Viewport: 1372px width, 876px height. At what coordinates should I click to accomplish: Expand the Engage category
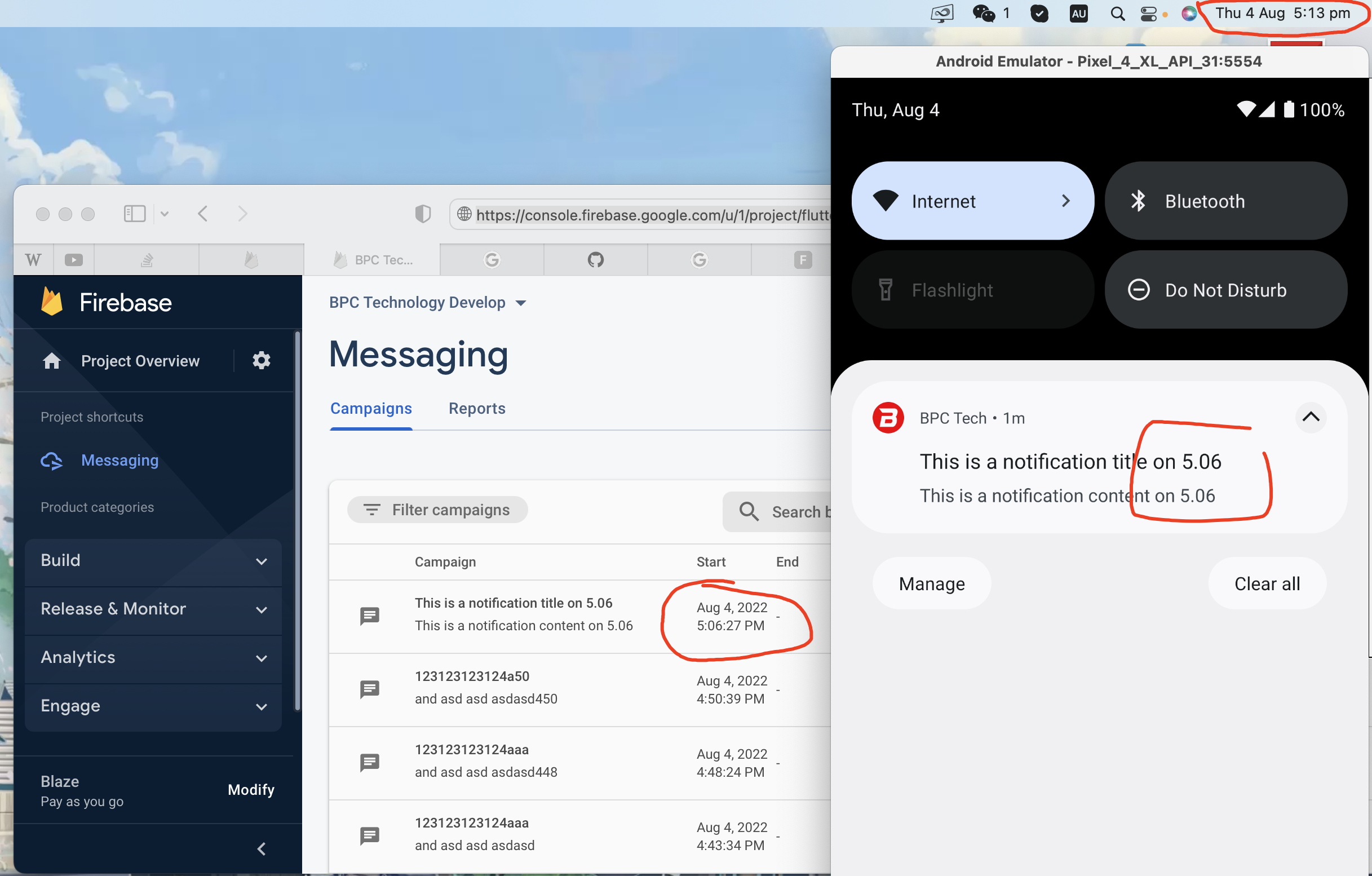coord(153,706)
